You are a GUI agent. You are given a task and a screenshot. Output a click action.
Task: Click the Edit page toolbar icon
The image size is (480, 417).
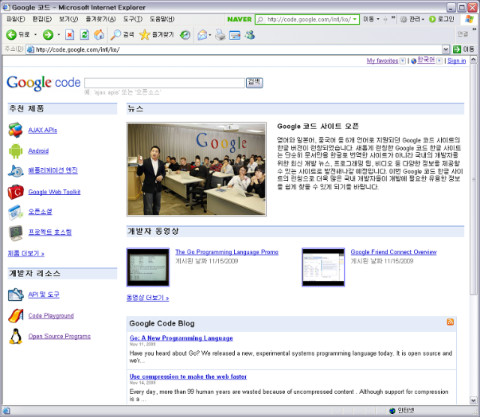coord(235,35)
